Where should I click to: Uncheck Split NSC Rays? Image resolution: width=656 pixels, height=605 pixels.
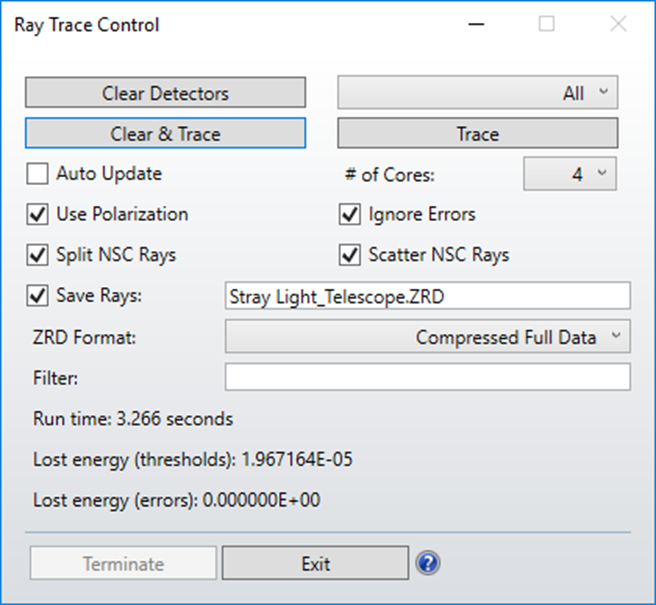(x=38, y=255)
